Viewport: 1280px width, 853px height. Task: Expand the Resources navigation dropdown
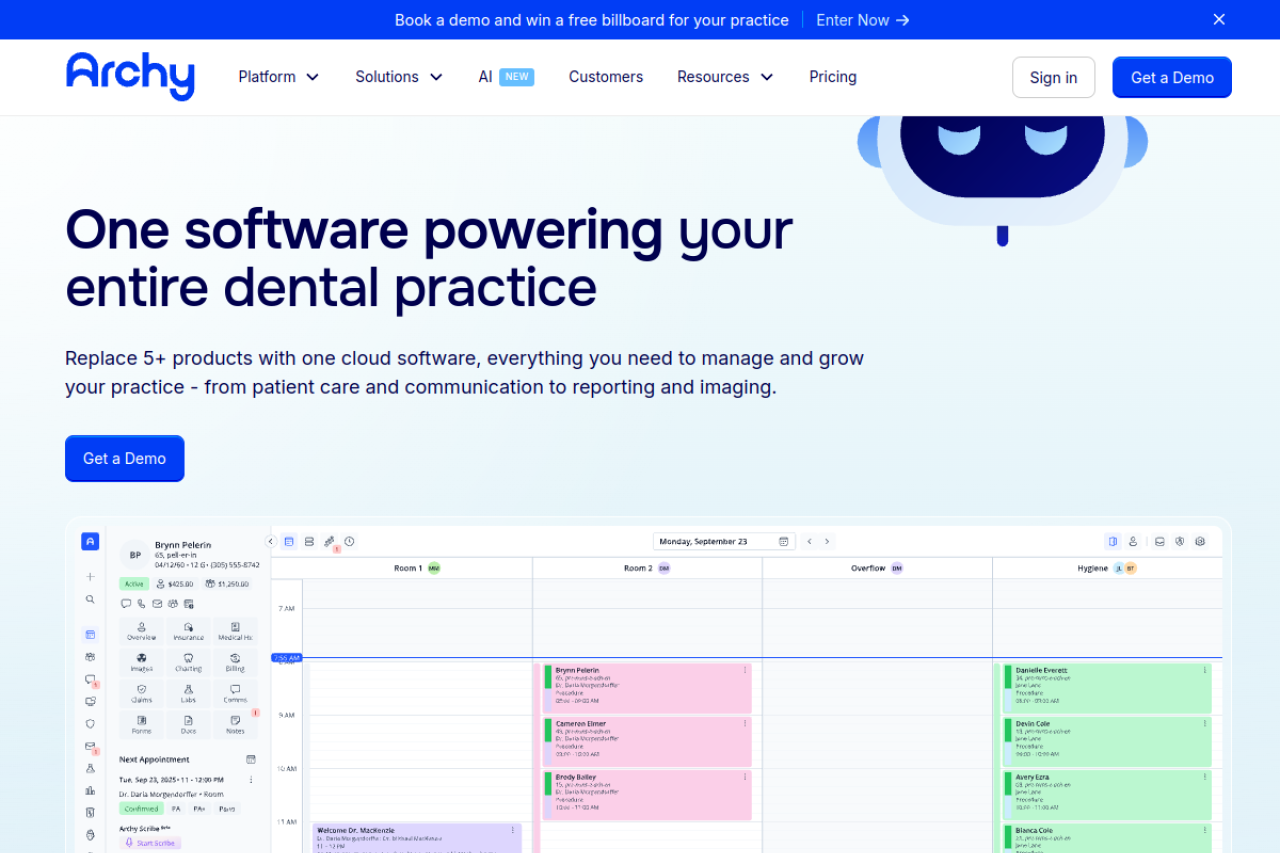coord(724,77)
